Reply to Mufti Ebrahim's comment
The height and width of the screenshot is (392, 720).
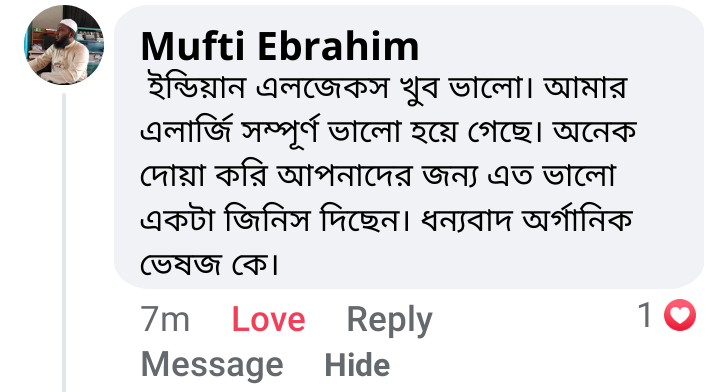389,320
